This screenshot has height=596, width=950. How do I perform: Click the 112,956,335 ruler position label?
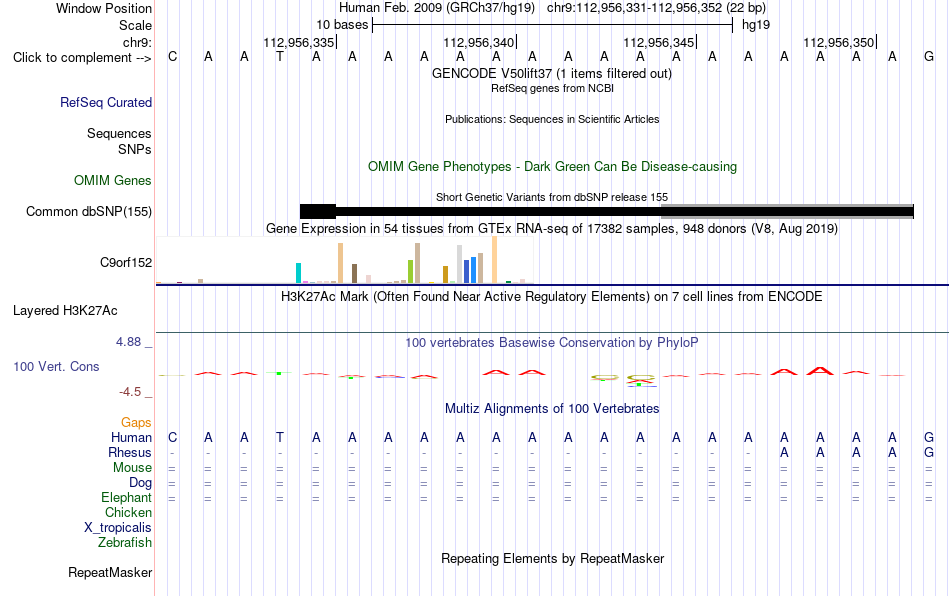pos(299,42)
